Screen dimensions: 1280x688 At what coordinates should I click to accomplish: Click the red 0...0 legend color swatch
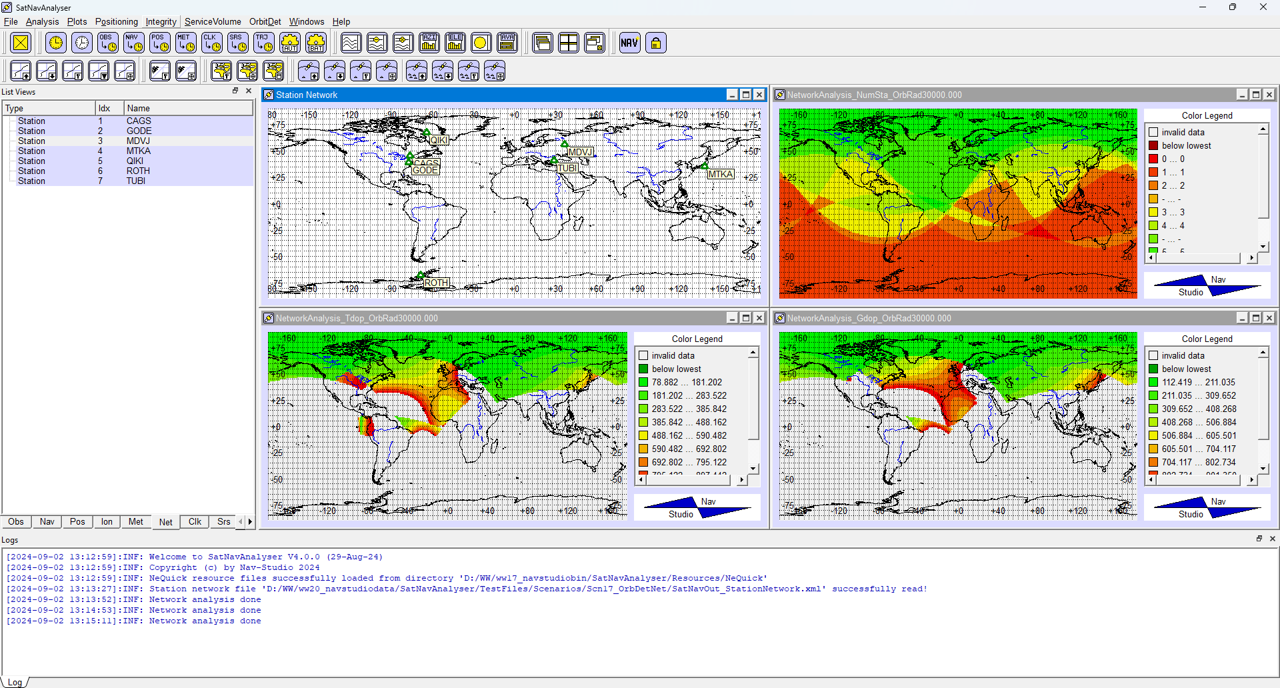coord(1153,159)
